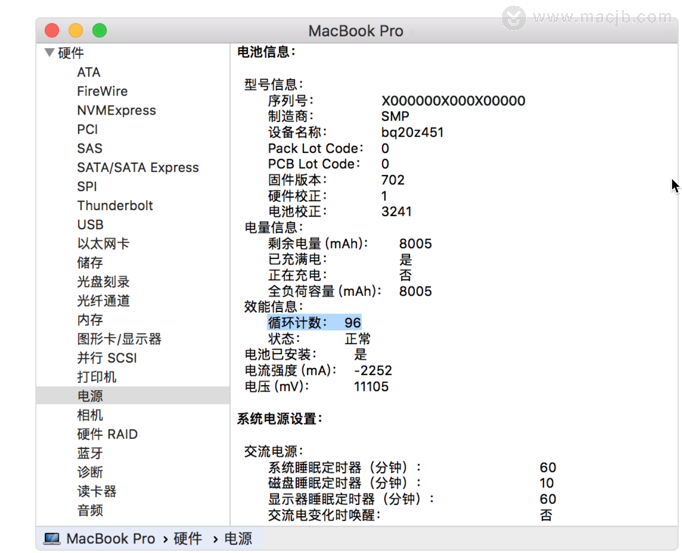Click MacBook Pro text in bottom path bar
Image resolution: width=682 pixels, height=553 pixels.
(x=110, y=539)
